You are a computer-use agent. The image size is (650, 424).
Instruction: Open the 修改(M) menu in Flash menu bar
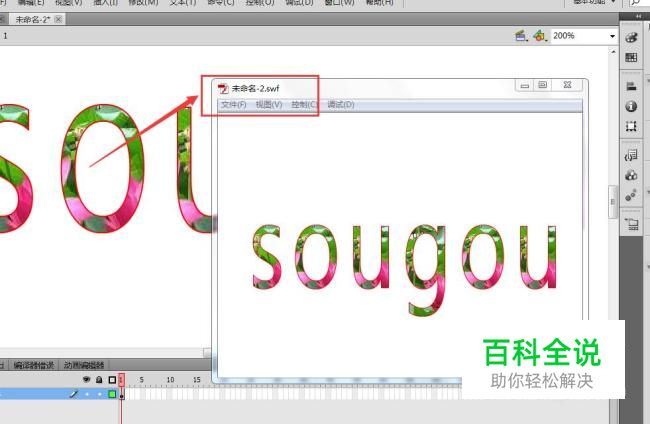[143, 2]
